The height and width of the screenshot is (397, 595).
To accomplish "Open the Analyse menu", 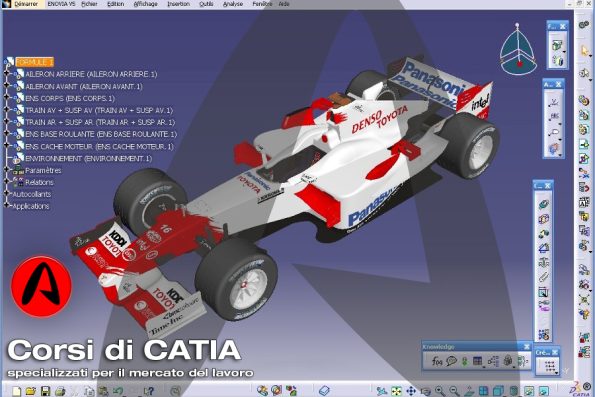I will pyautogui.click(x=233, y=4).
